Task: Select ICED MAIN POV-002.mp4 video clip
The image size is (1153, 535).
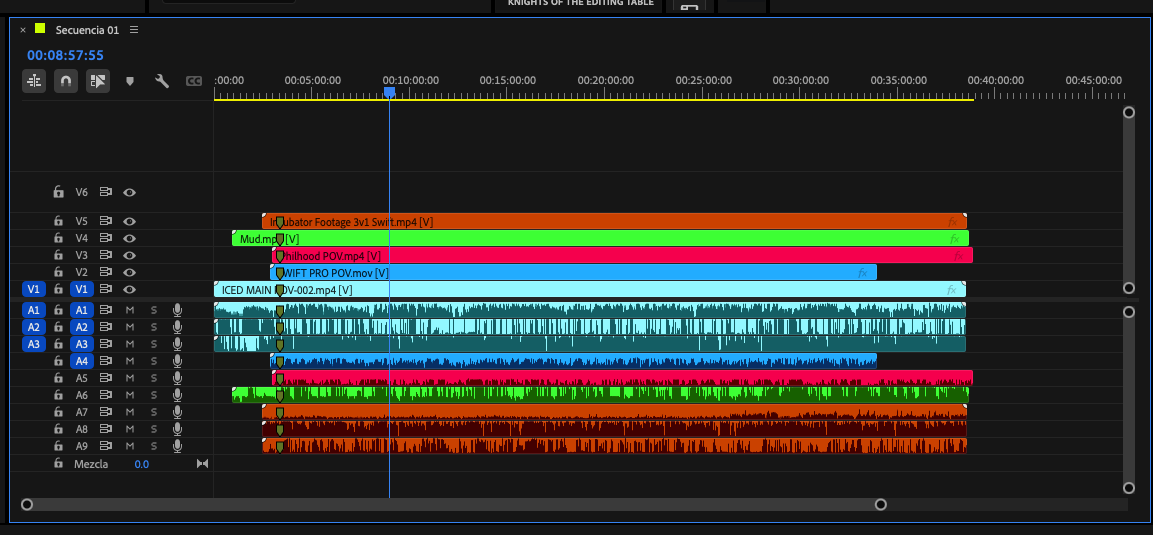Action: coord(590,289)
